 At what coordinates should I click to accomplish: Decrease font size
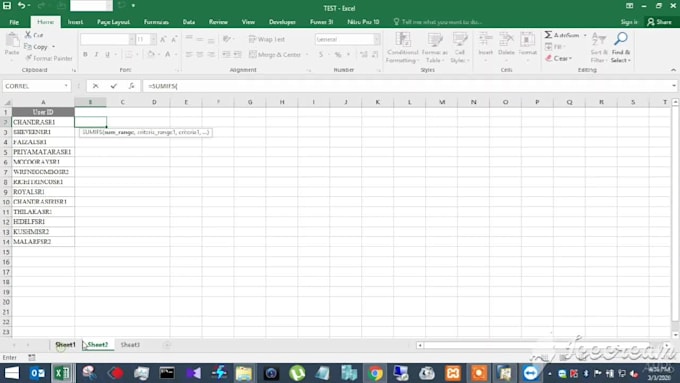174,39
